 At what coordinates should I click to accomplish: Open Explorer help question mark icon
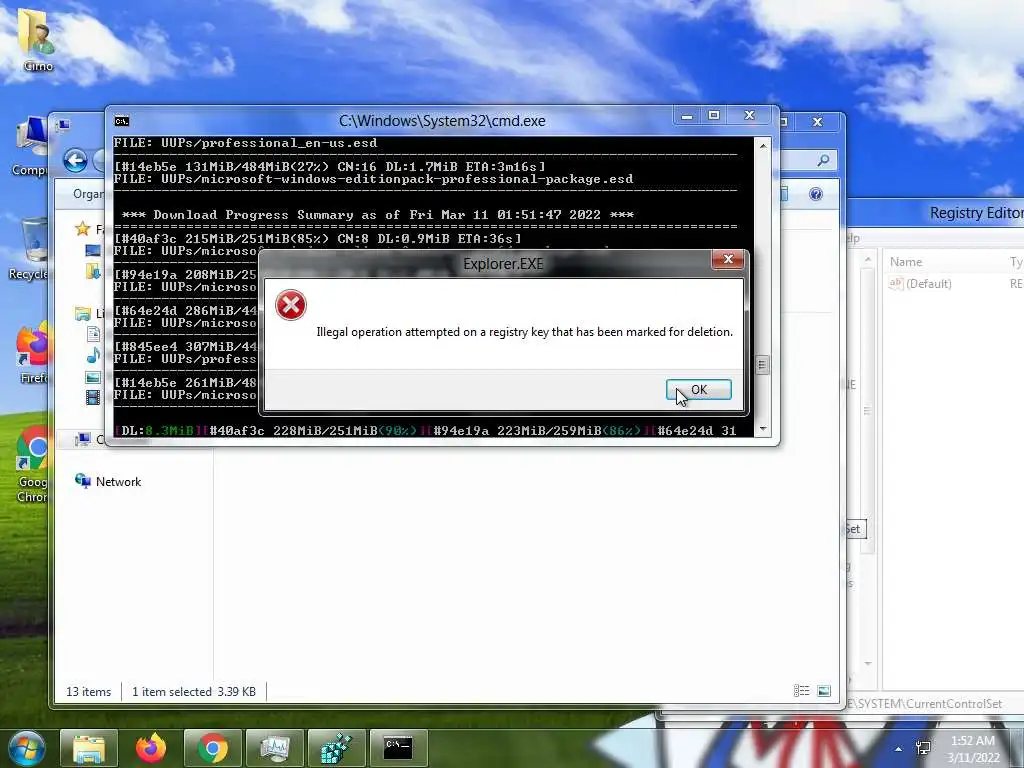pyautogui.click(x=816, y=194)
